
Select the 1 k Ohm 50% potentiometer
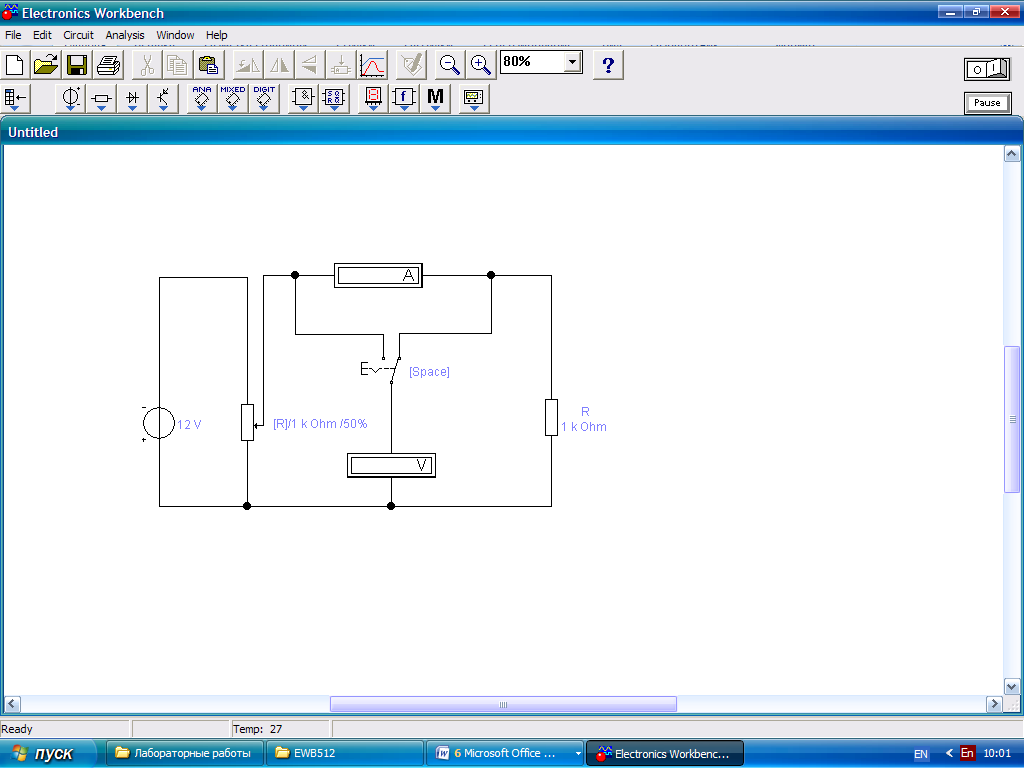pyautogui.click(x=248, y=422)
